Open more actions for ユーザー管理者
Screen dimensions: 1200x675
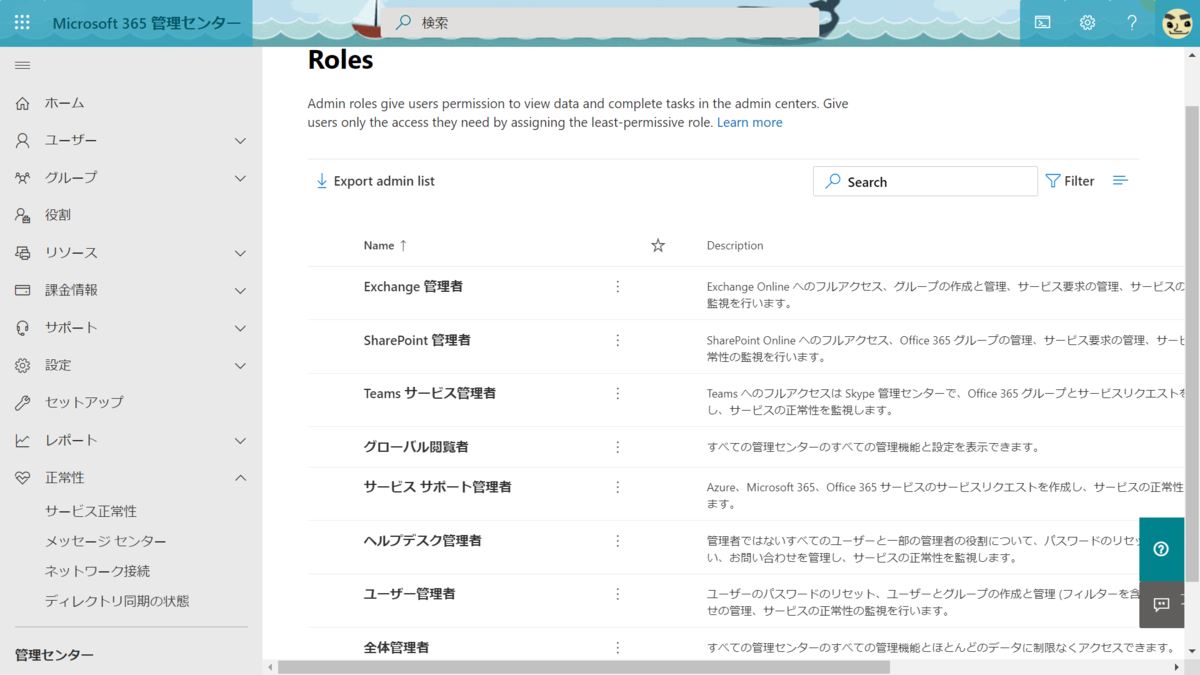[617, 594]
